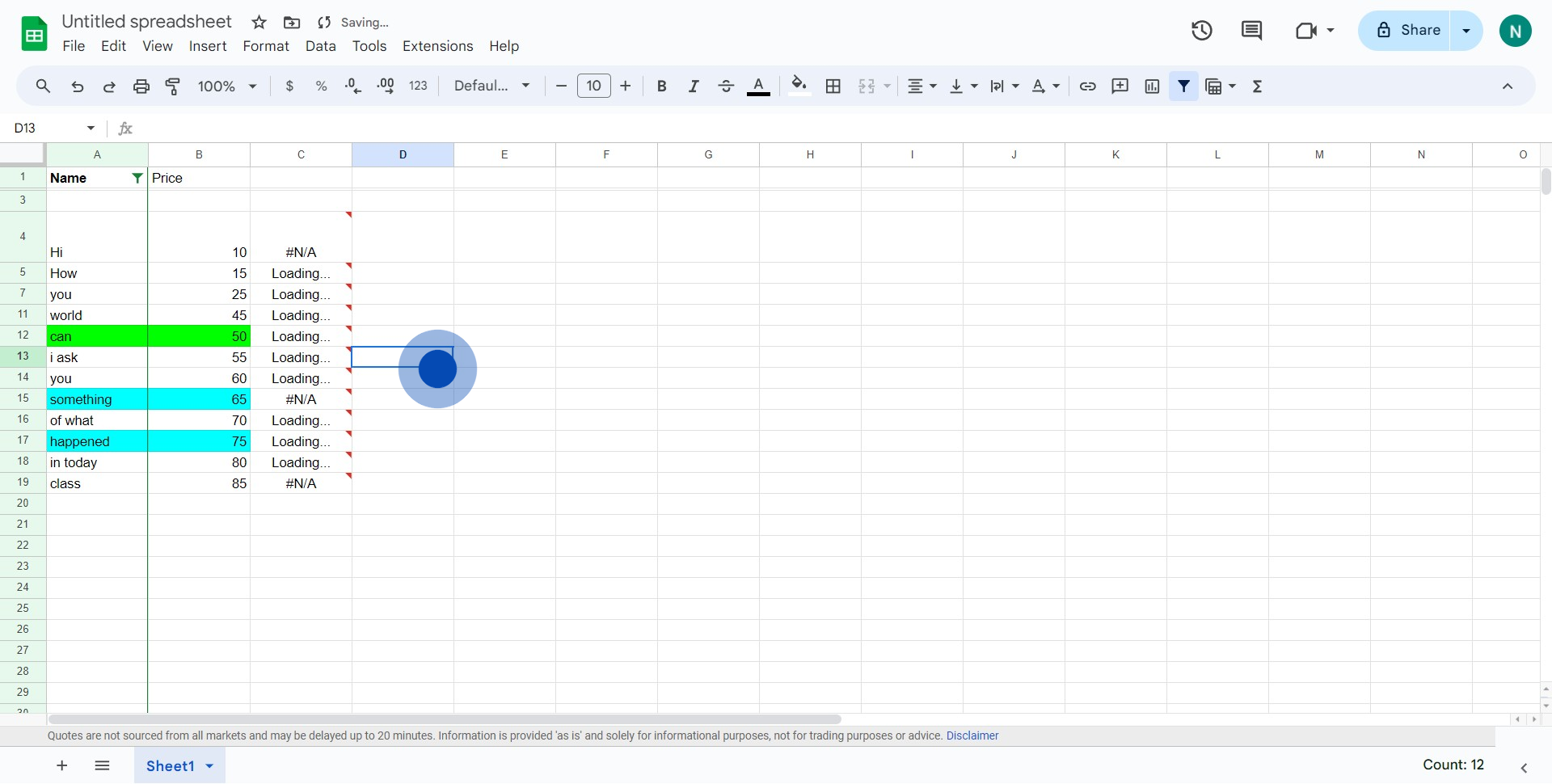Open the Help menu
Viewport: 1552px width, 784px height.
[504, 46]
